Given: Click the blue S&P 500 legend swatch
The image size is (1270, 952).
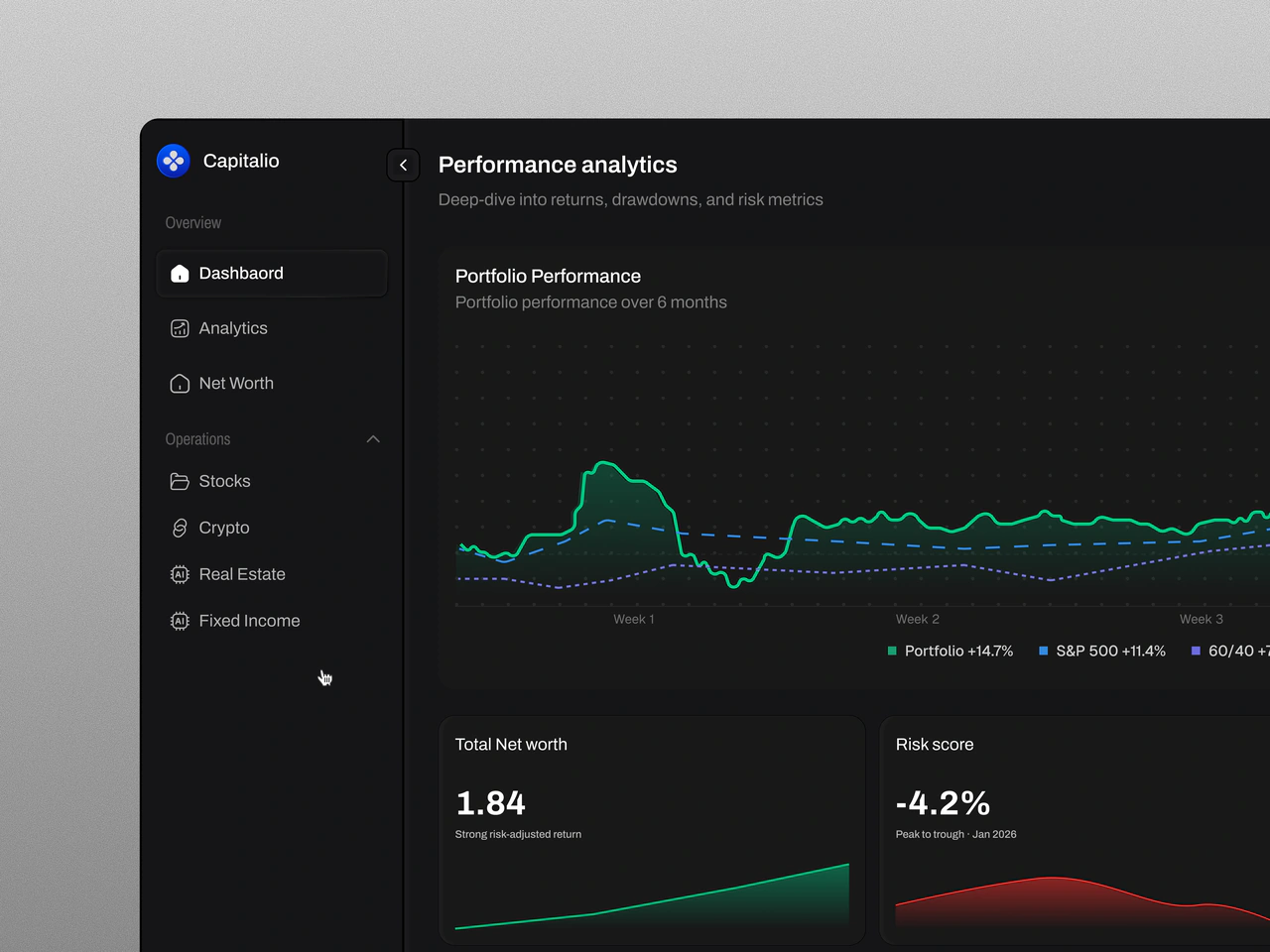Looking at the screenshot, I should [x=1043, y=651].
